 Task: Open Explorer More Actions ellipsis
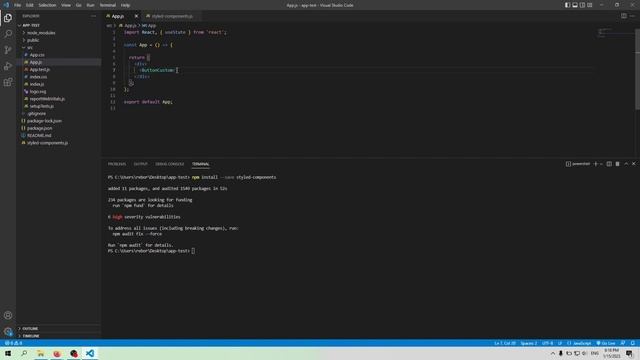point(93,16)
